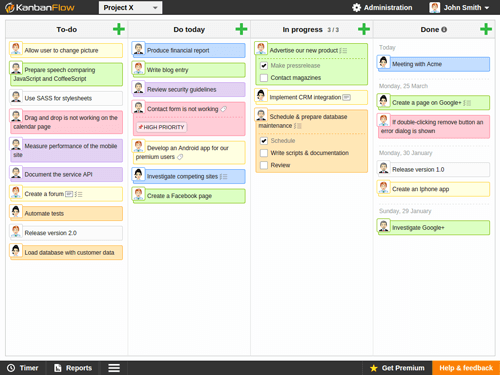Image resolution: width=500 pixels, height=375 pixels.
Task: Click the Reports document icon
Action: coord(58,368)
